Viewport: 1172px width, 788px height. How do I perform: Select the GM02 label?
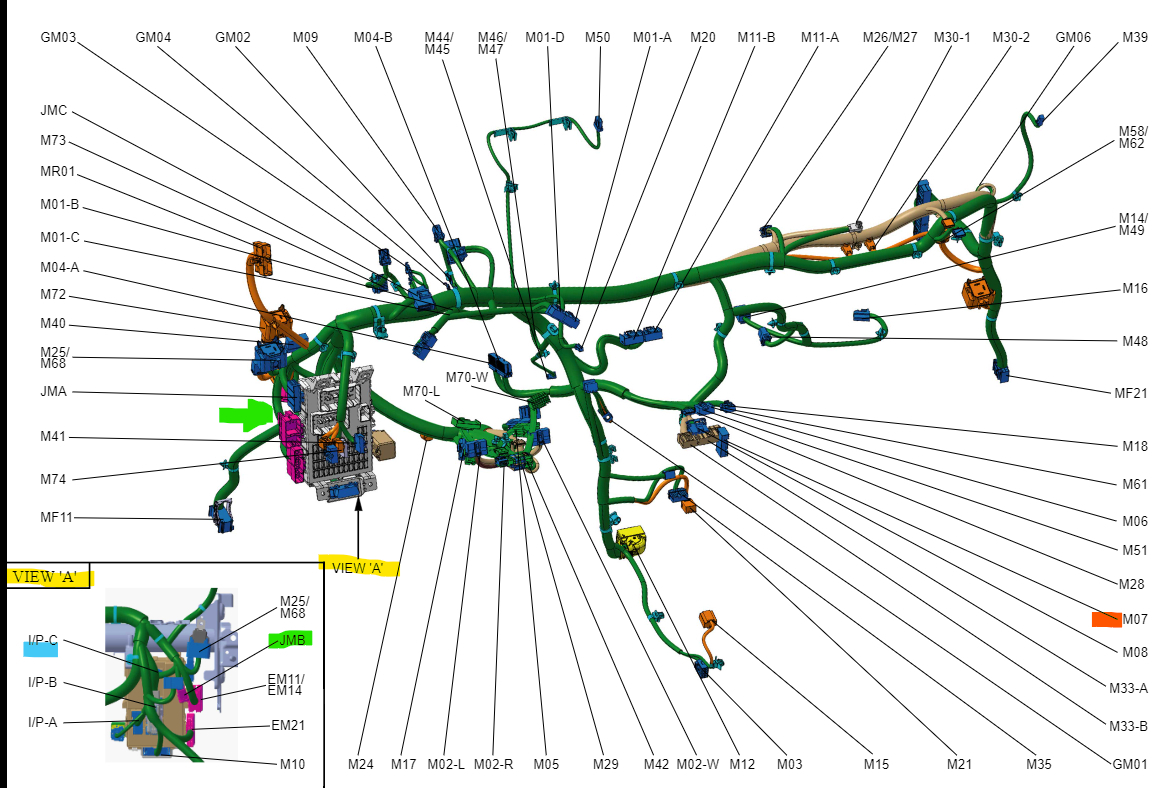pos(233,37)
